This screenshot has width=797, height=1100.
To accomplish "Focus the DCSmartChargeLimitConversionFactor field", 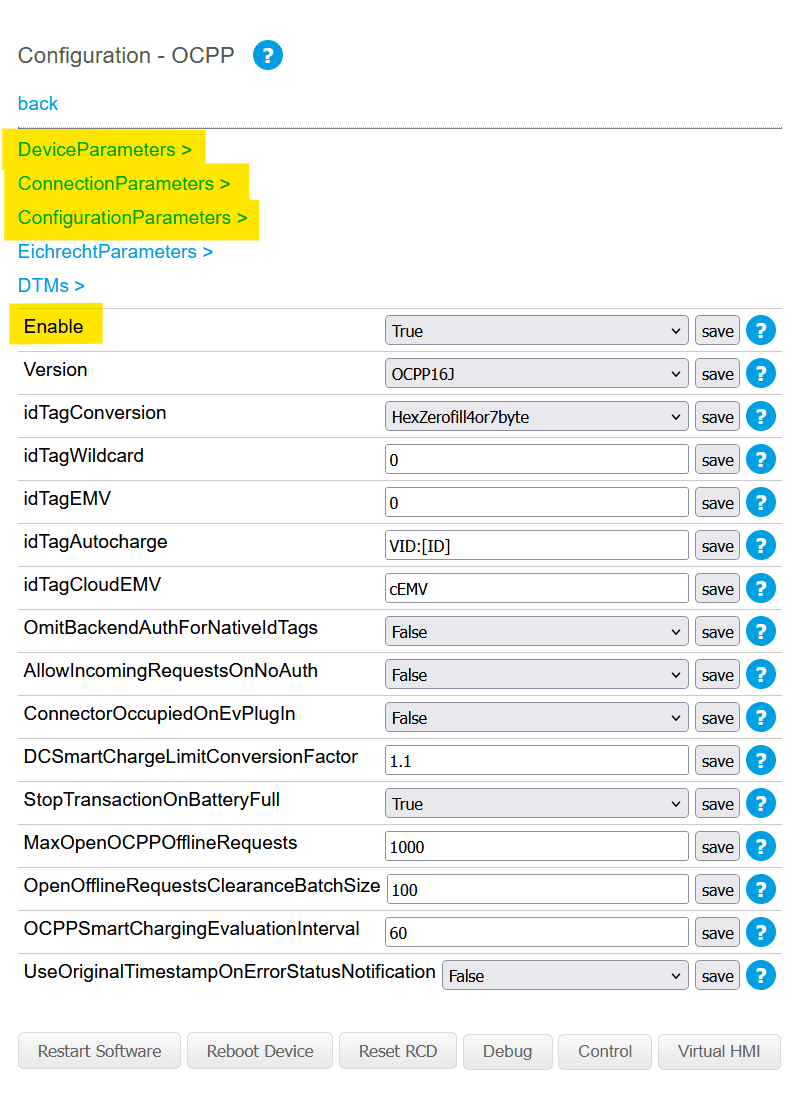I will 537,760.
